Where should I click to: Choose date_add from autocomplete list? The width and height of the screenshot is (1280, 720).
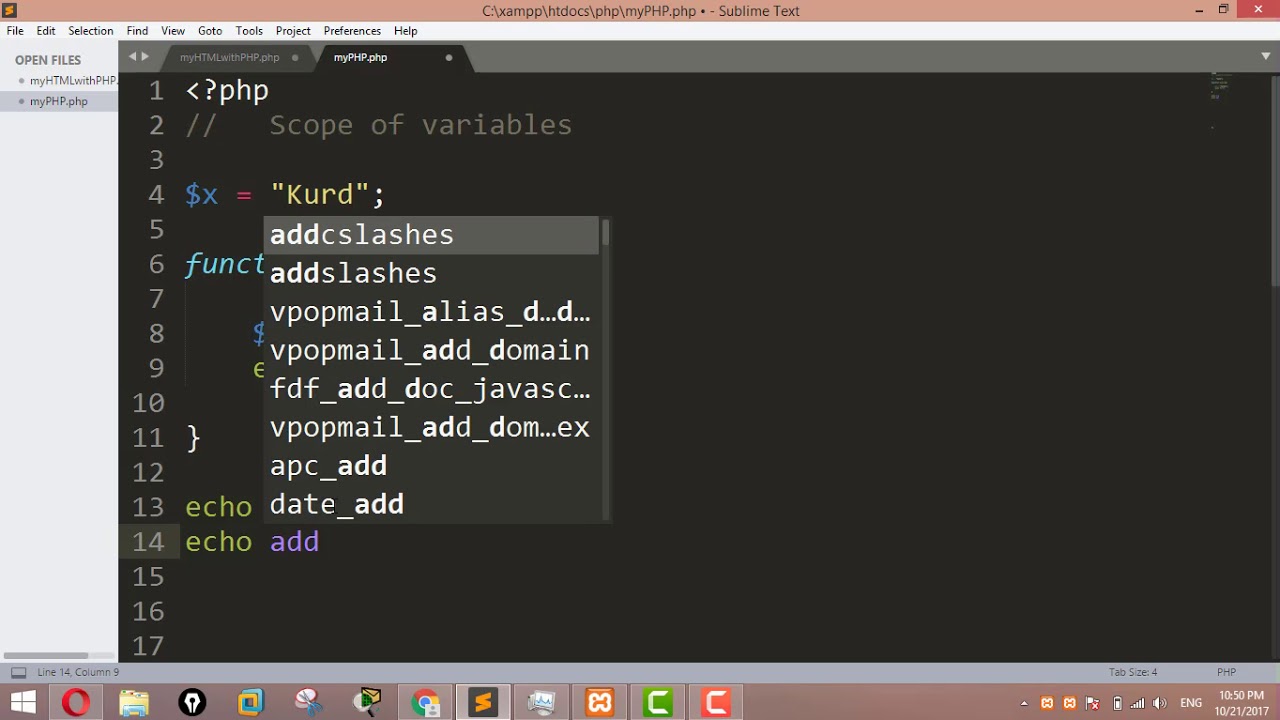[x=431, y=504]
